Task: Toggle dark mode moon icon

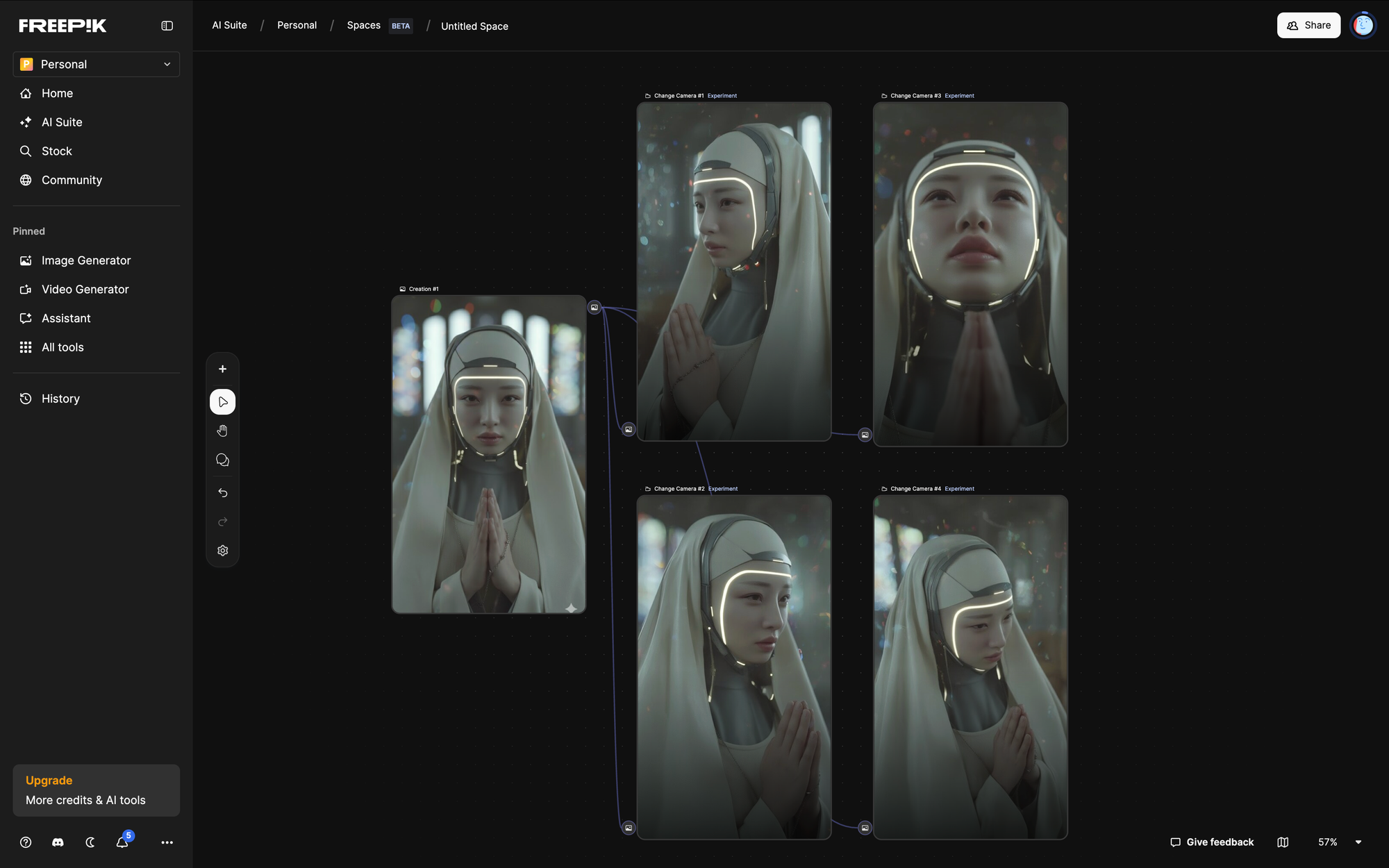Action: (x=90, y=842)
